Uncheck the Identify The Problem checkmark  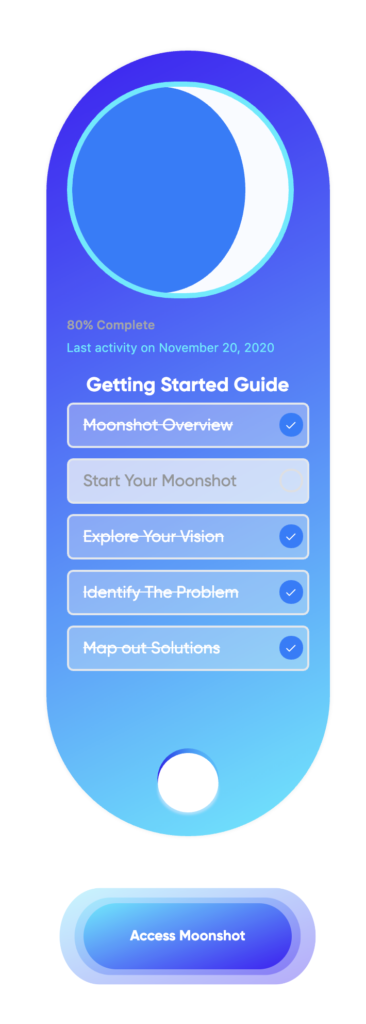coord(291,592)
